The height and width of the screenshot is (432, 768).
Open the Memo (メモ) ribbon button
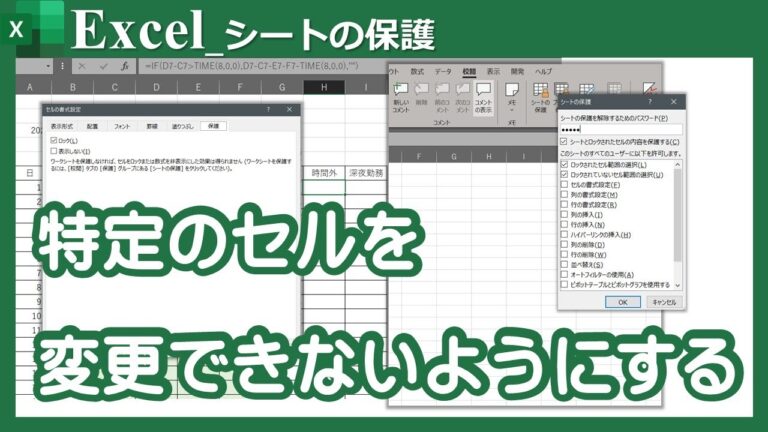pyautogui.click(x=512, y=96)
